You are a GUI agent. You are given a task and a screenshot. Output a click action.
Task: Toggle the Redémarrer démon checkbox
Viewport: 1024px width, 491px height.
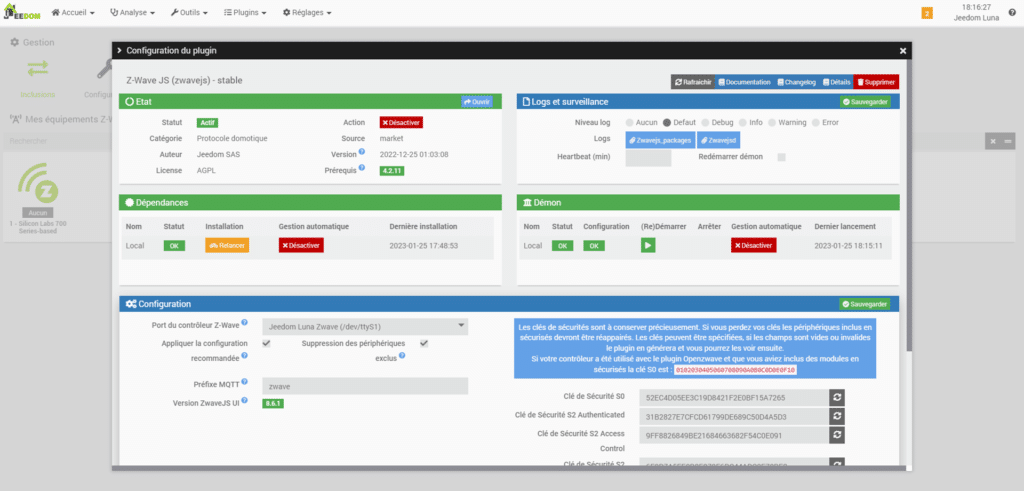[x=781, y=157]
